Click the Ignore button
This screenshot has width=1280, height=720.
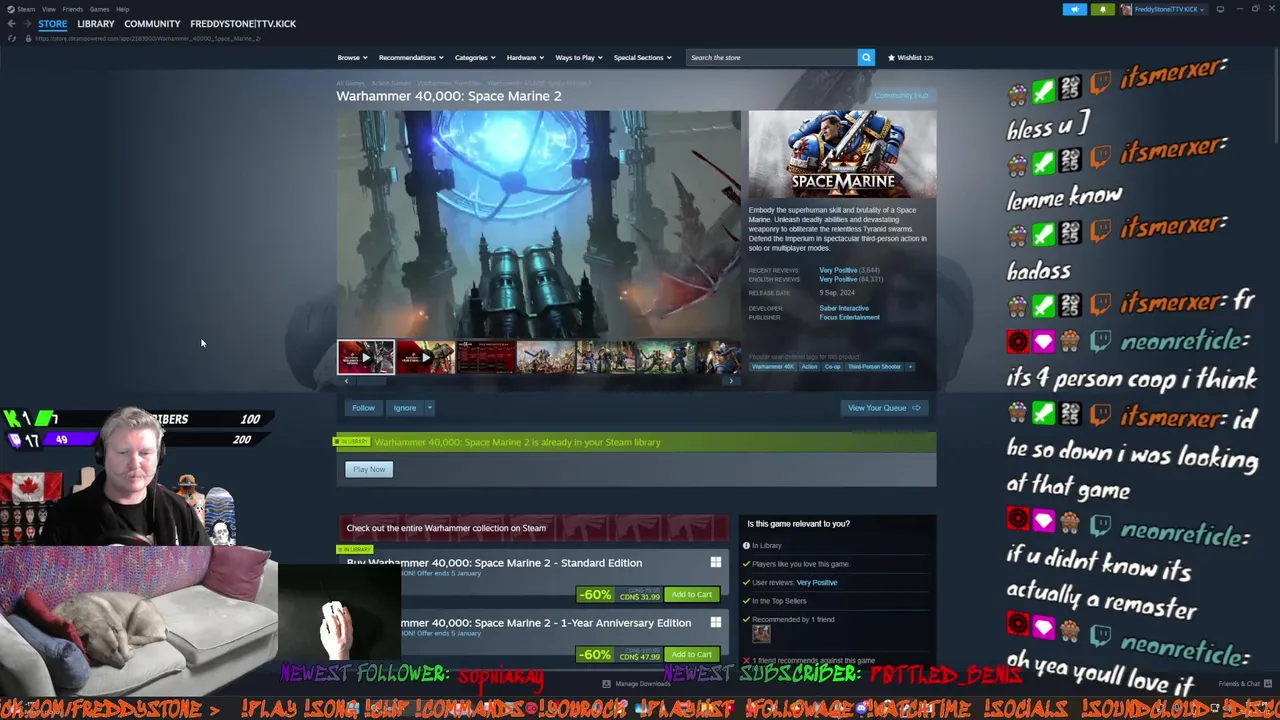coord(405,408)
